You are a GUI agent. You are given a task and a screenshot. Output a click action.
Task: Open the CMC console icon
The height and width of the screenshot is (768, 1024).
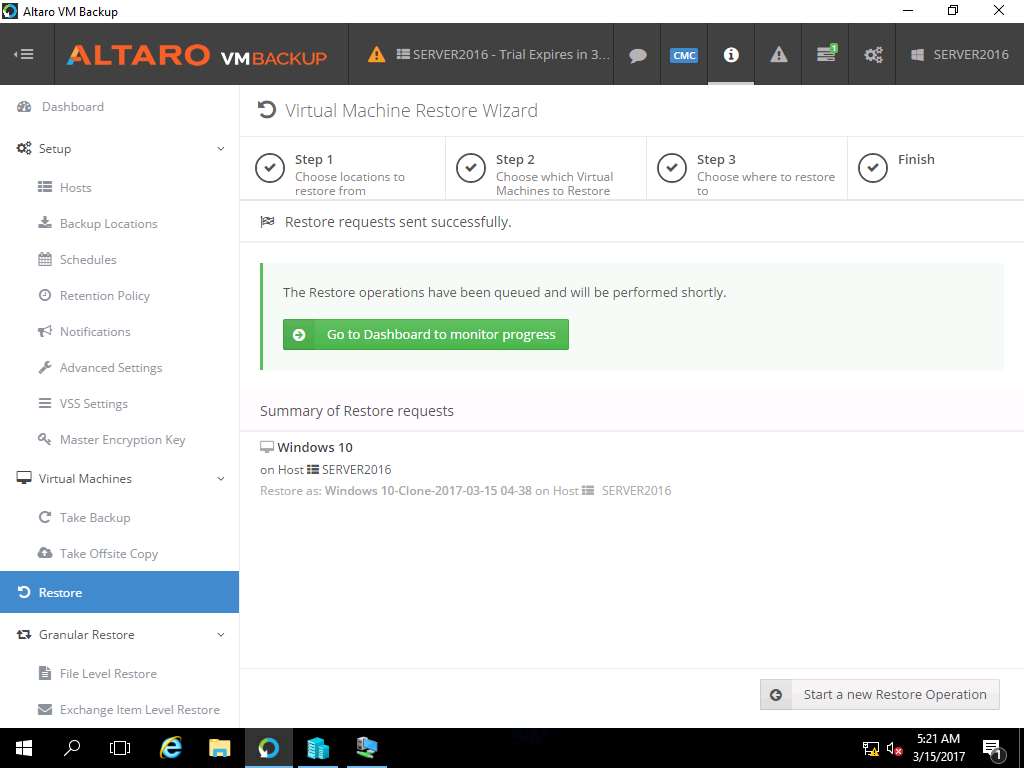pos(684,55)
